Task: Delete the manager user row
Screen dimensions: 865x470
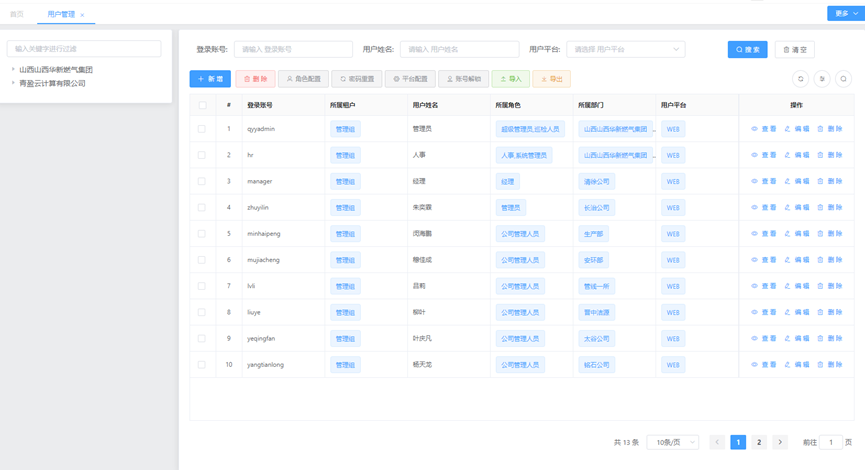Action: 830,181
